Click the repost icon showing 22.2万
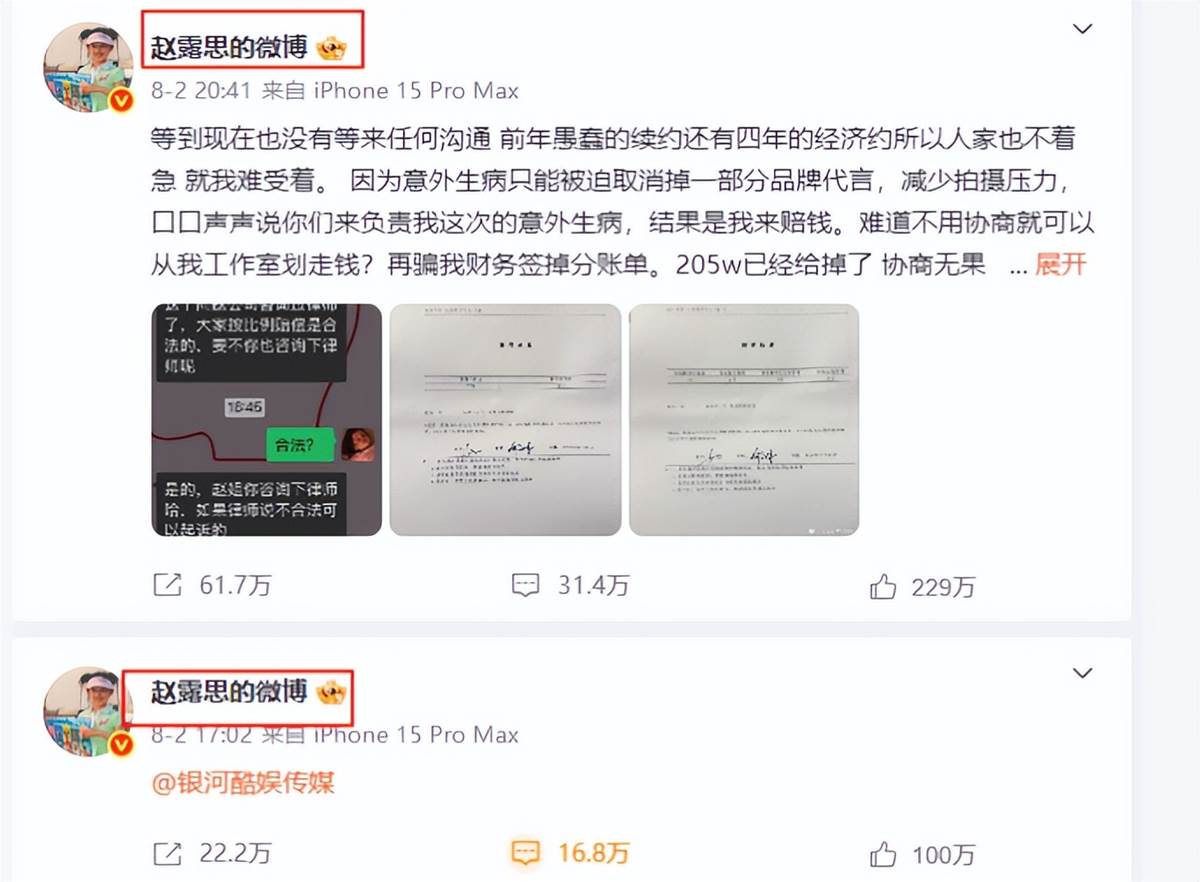1200x882 pixels. pyautogui.click(x=167, y=853)
